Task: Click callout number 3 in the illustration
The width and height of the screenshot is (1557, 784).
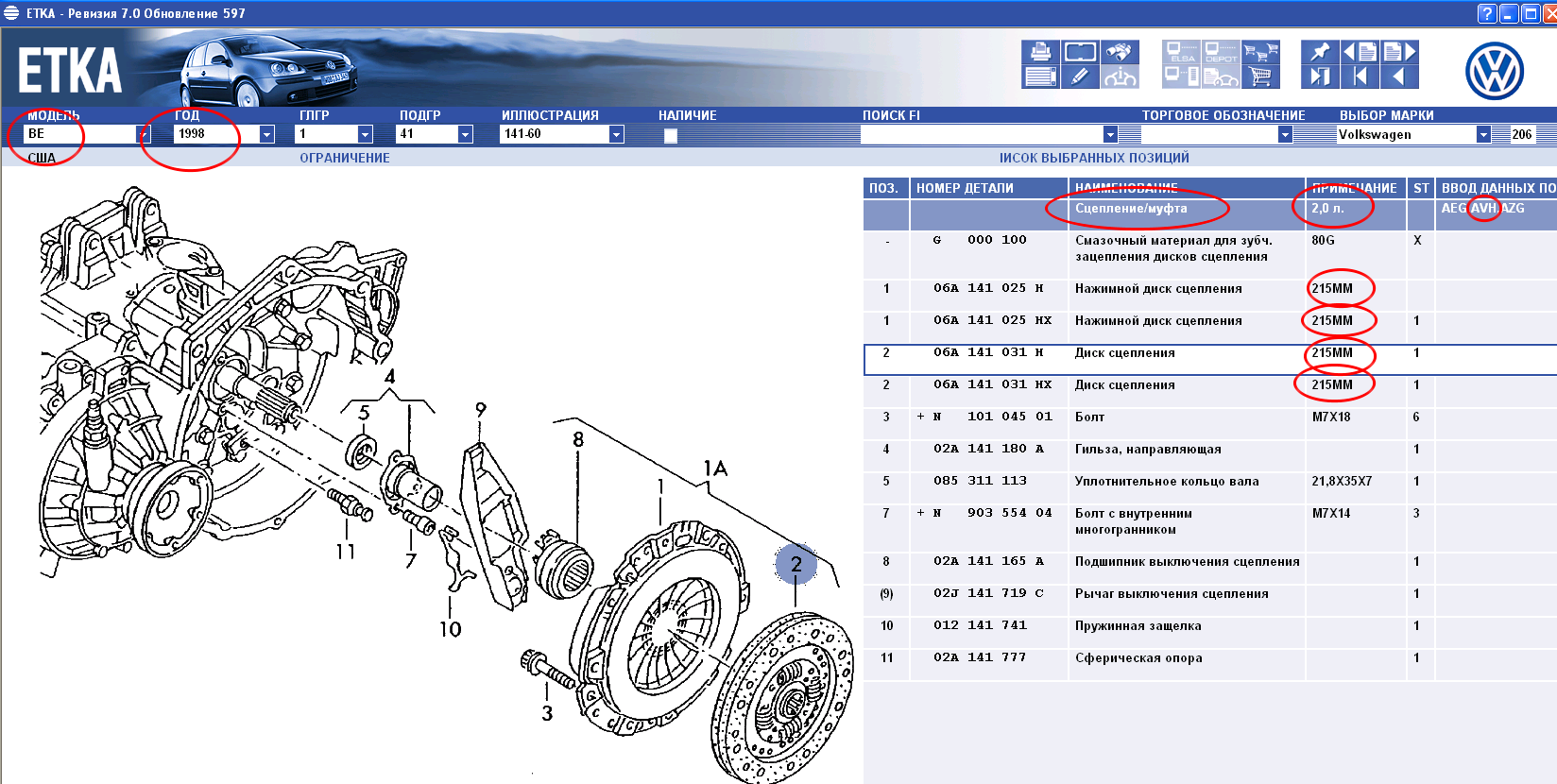Action: click(x=547, y=713)
